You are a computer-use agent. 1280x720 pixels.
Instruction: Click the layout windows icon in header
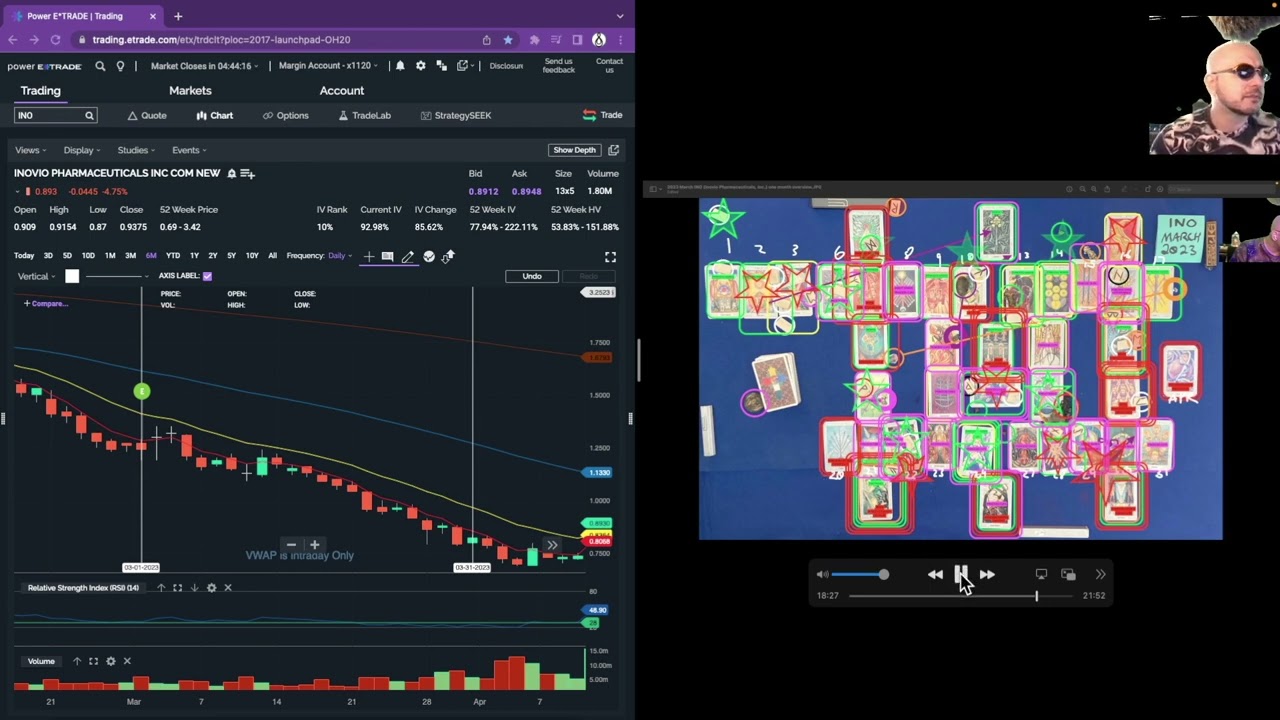click(x=441, y=66)
